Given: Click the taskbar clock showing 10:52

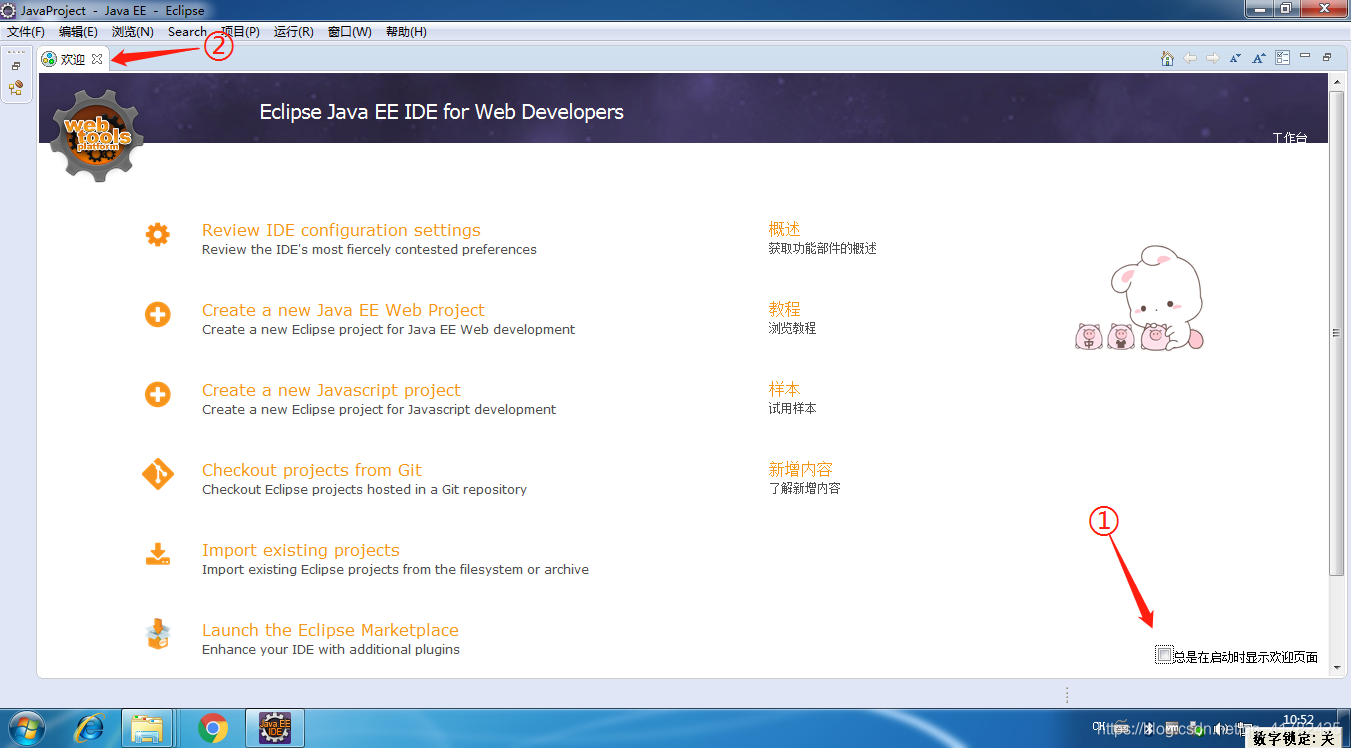Looking at the screenshot, I should 1298,719.
